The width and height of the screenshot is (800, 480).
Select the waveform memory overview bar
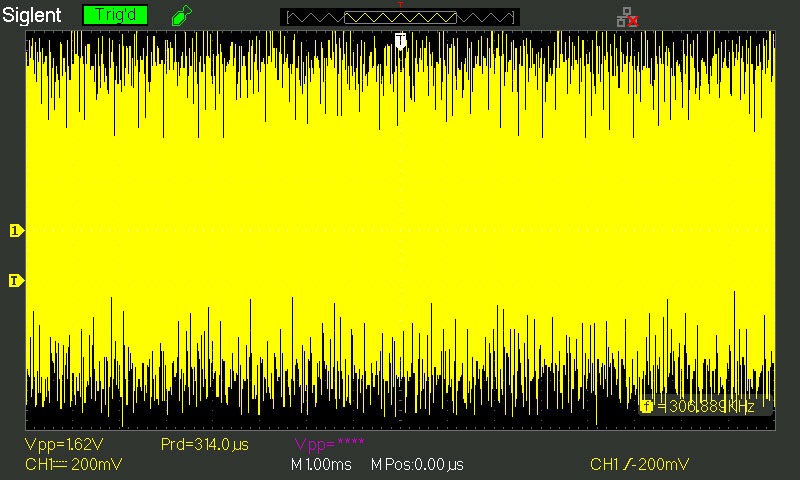coord(400,17)
